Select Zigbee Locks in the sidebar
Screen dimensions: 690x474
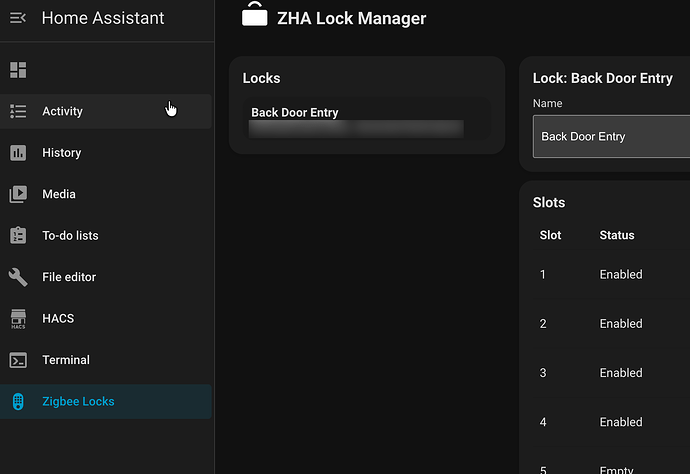click(x=78, y=402)
